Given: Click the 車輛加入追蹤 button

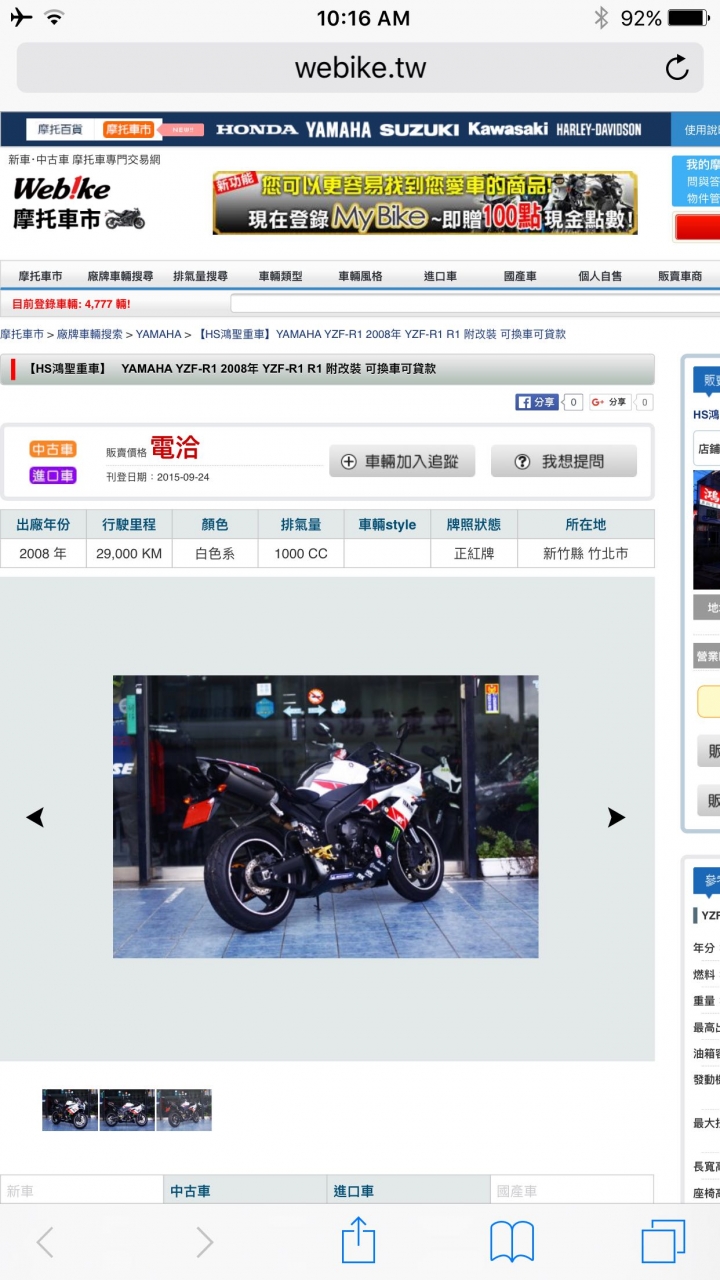Looking at the screenshot, I should point(402,461).
